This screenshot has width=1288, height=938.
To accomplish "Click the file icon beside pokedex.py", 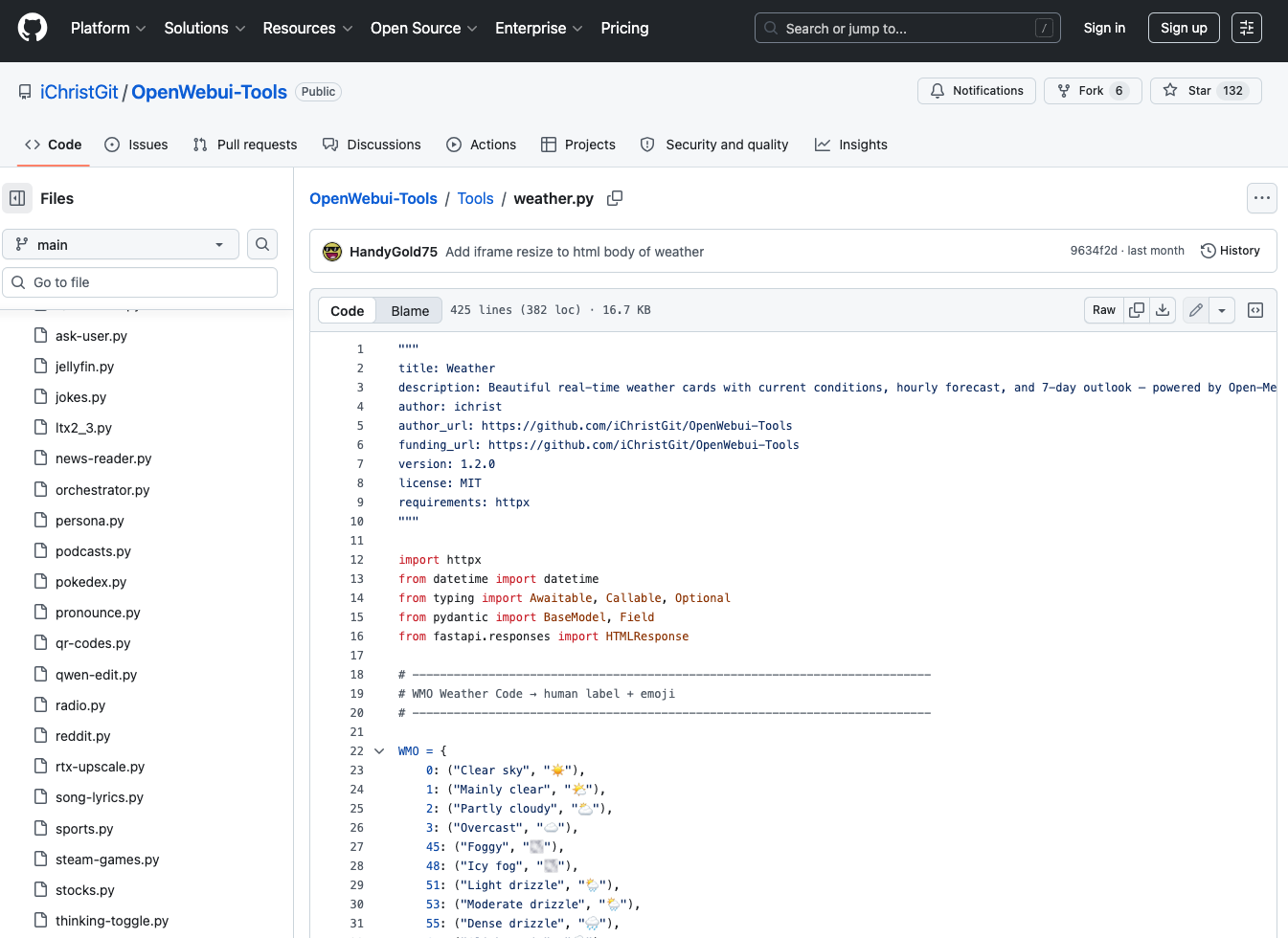I will 40,582.
